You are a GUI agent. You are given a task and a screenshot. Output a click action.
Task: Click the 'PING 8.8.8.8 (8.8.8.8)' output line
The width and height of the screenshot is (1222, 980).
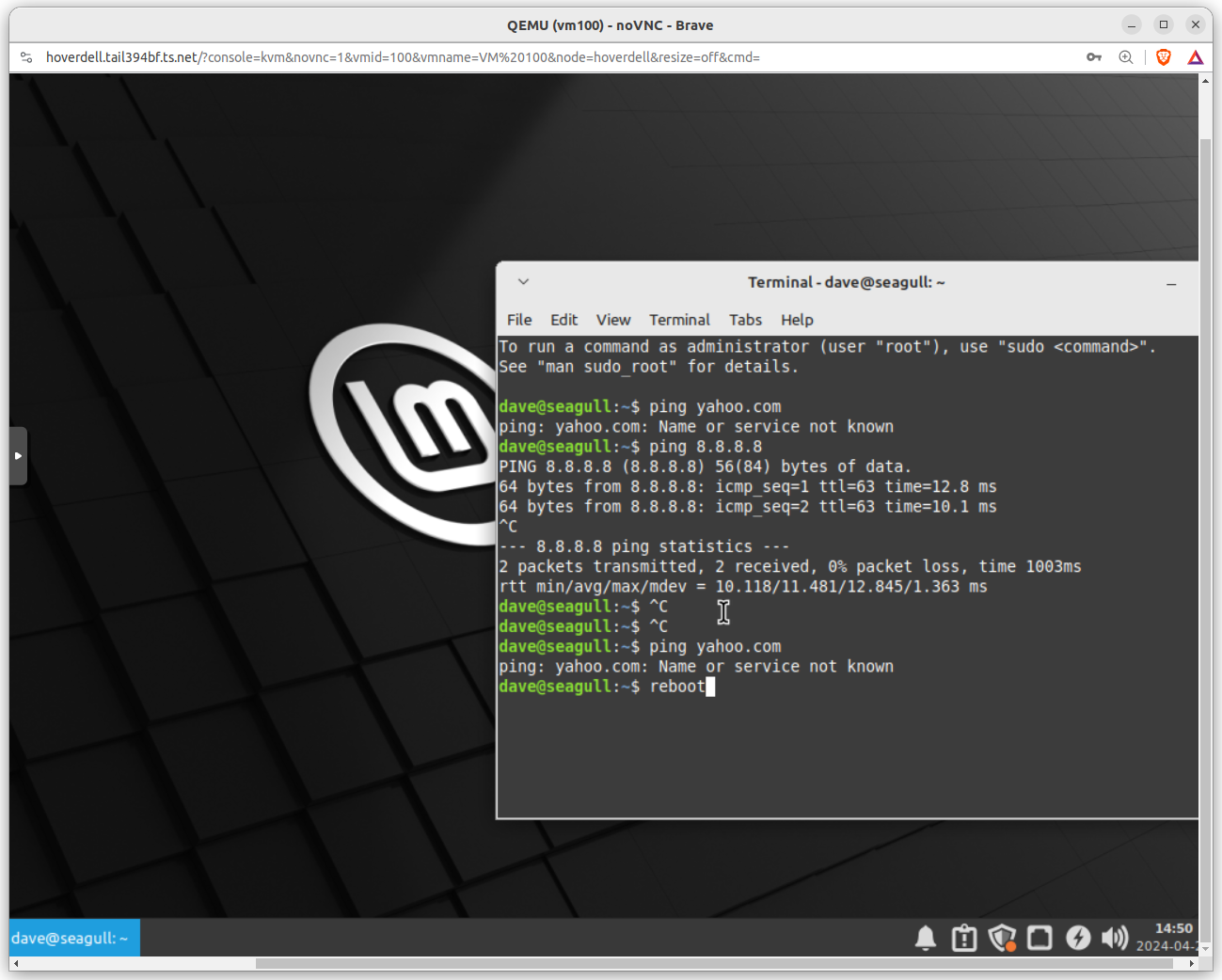pos(706,466)
